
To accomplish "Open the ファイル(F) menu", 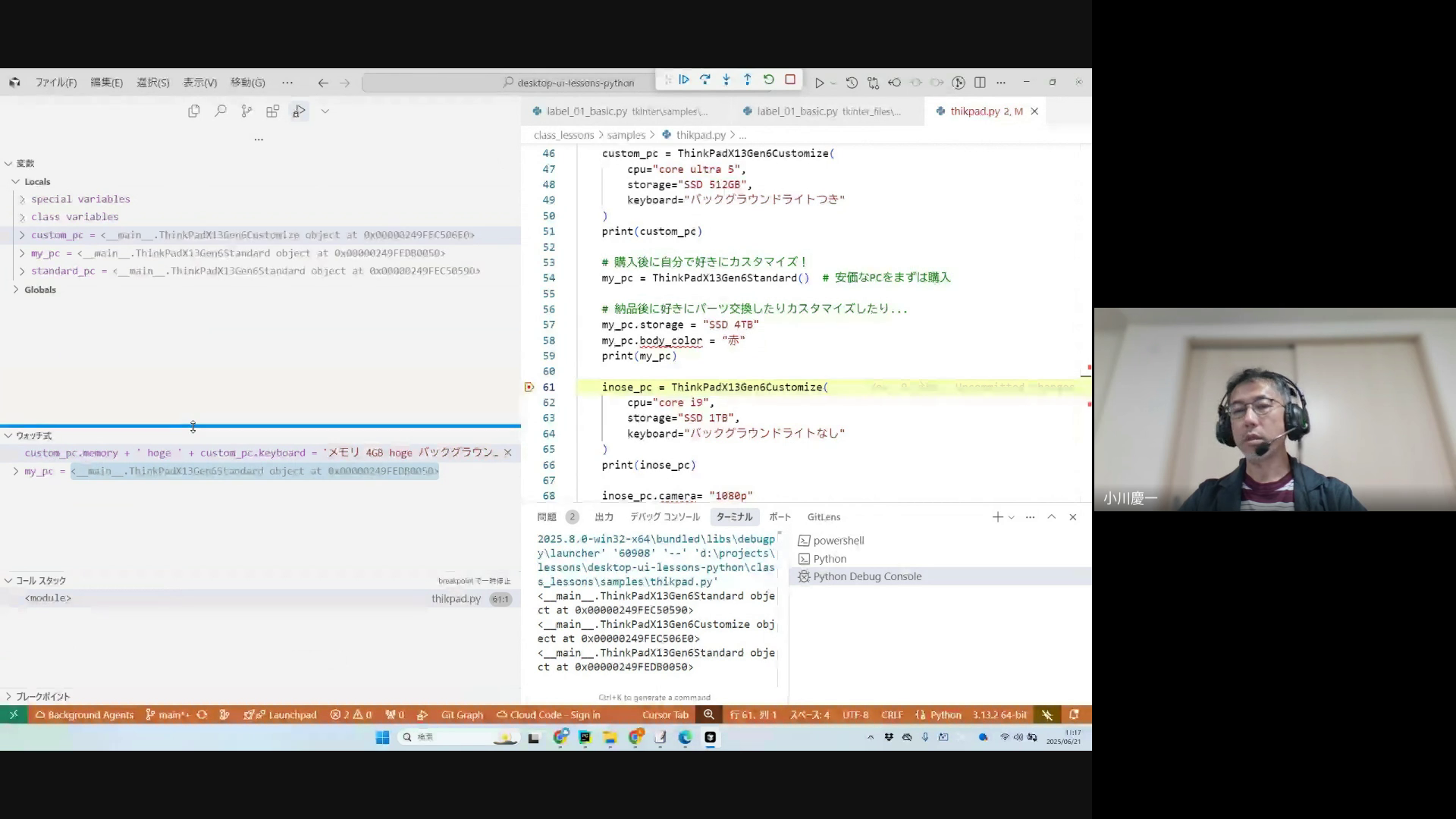I will (x=56, y=83).
